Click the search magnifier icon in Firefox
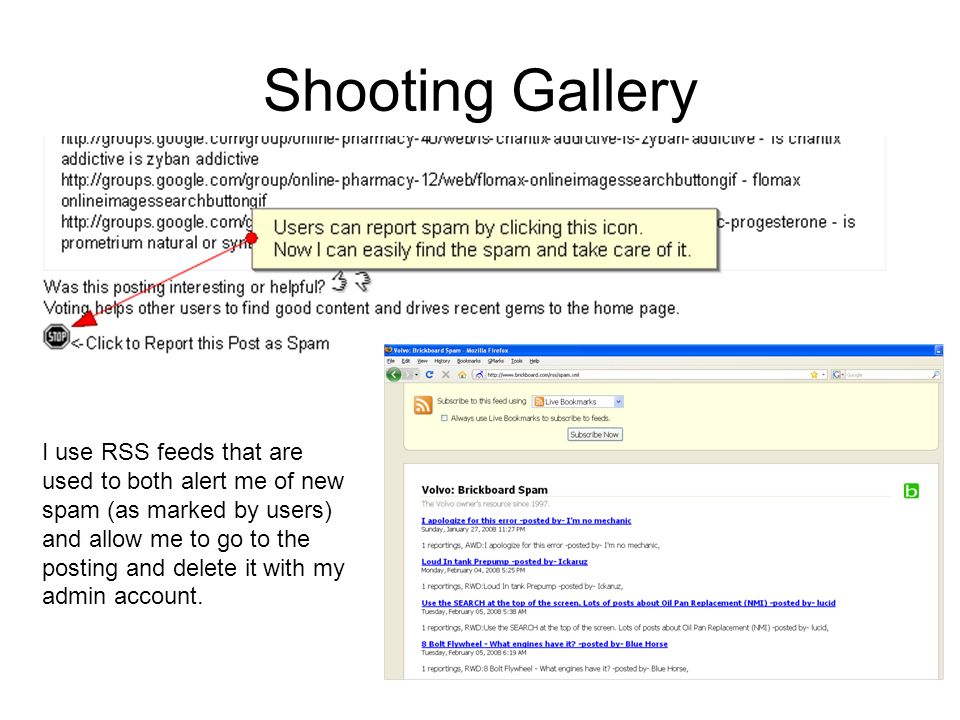Screen dimensions: 960x720 coord(936,375)
